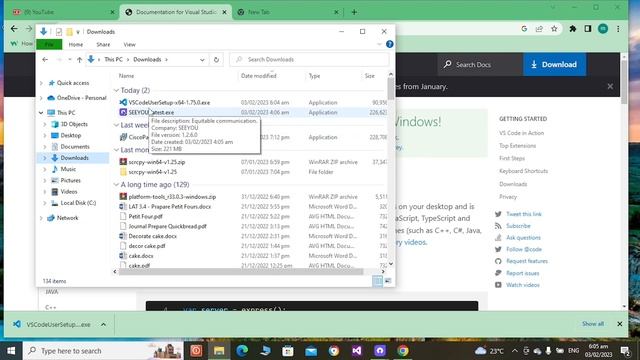Click Subscribe RSS link
The image size is (640, 360).
tap(518, 226)
